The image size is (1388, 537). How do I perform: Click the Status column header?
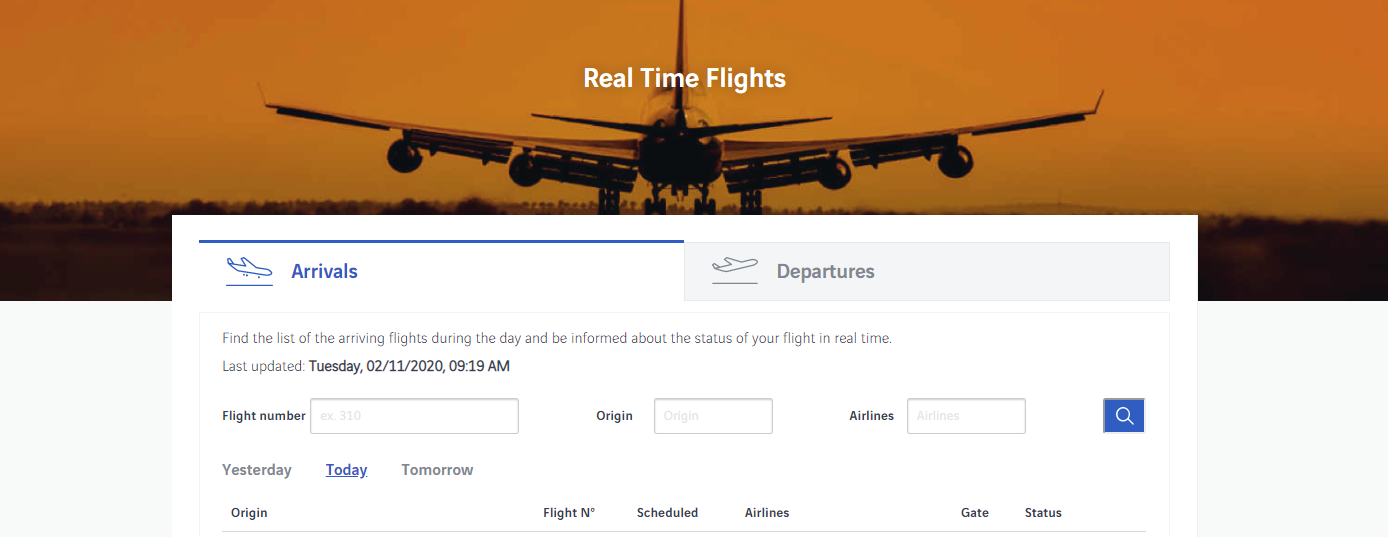(1043, 513)
